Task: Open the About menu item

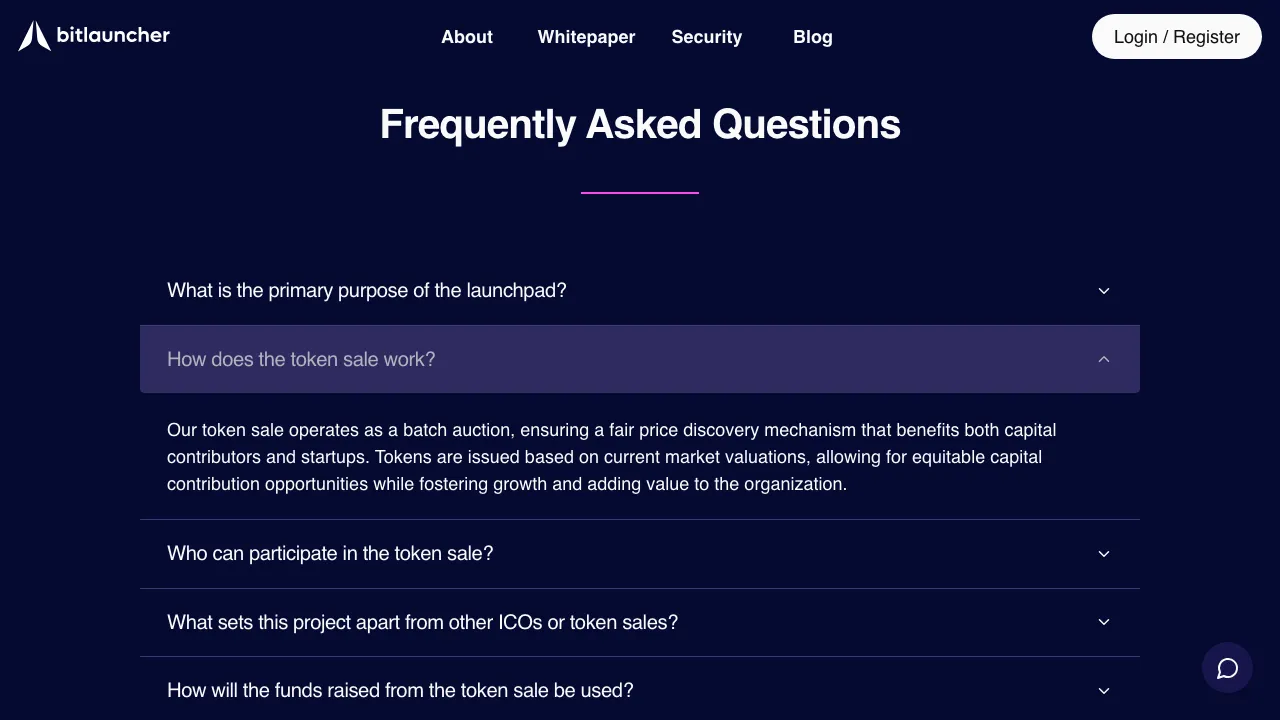Action: click(x=467, y=37)
